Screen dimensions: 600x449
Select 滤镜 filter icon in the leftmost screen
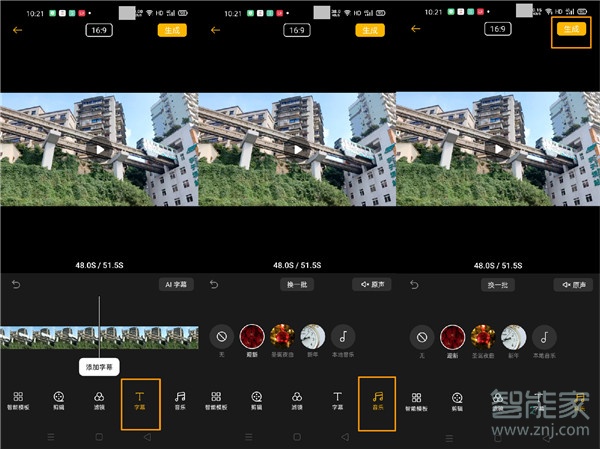(x=99, y=400)
